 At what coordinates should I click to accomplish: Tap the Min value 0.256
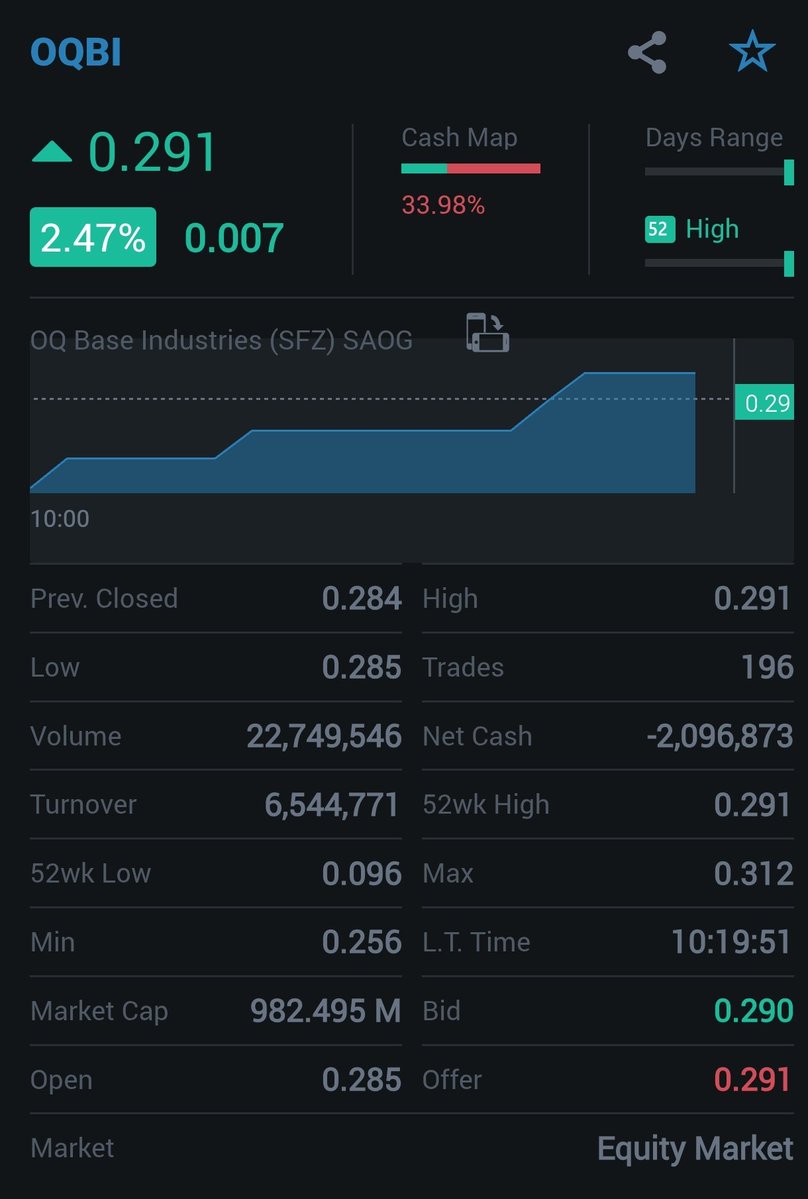click(362, 942)
